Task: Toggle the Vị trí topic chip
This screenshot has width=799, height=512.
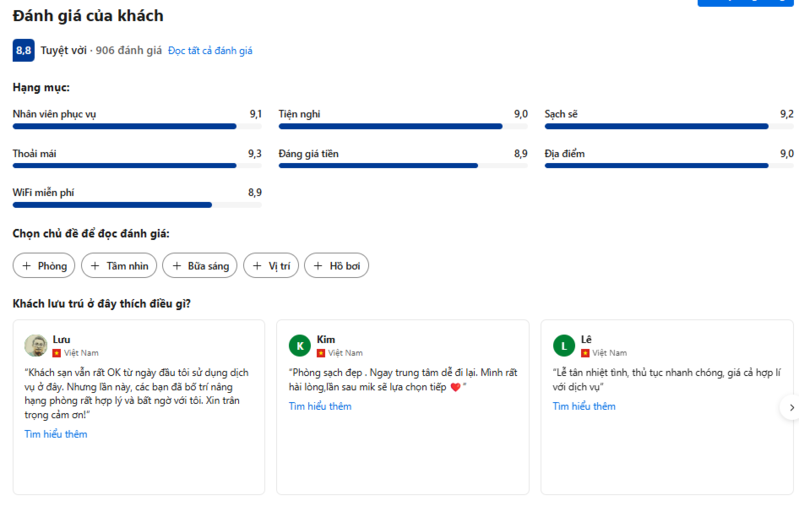Action: [271, 266]
